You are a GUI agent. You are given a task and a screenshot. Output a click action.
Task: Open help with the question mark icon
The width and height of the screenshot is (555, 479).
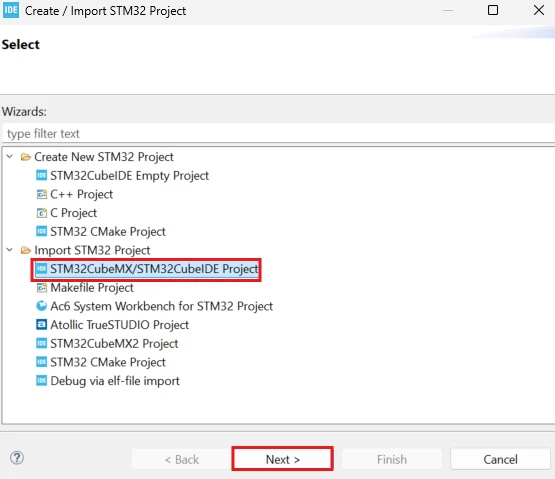click(17, 458)
